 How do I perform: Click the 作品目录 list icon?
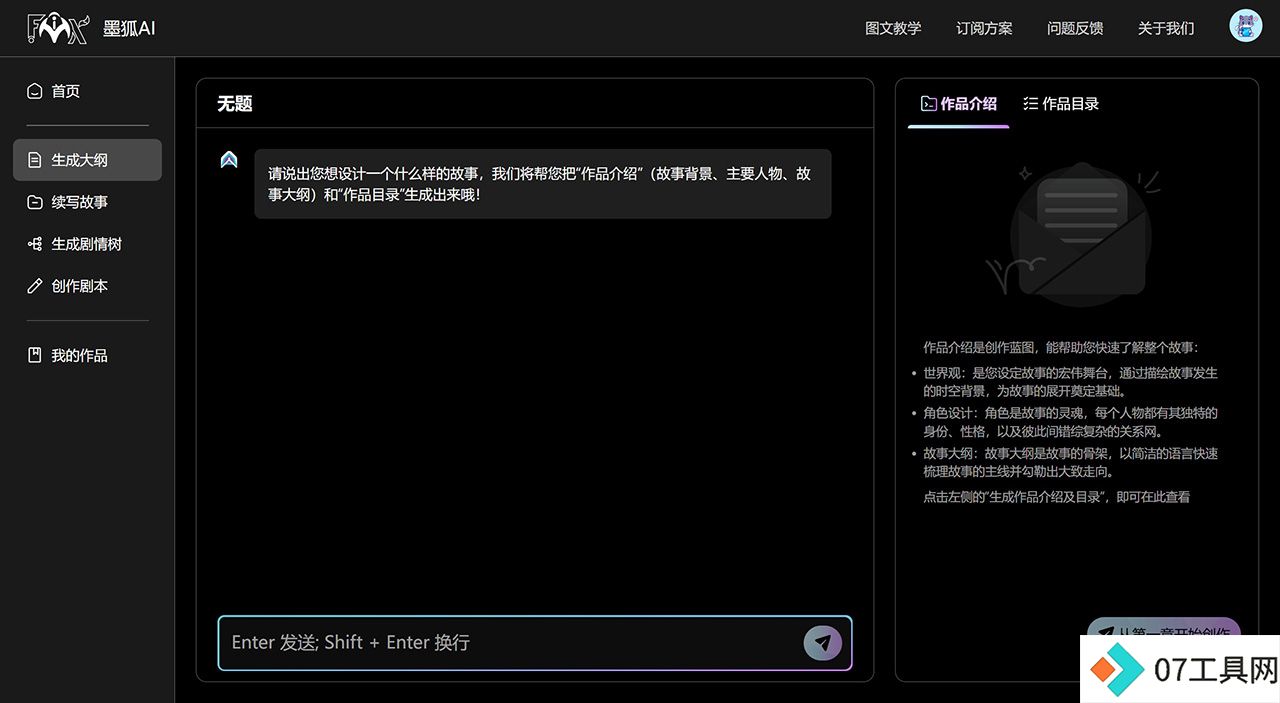1030,103
